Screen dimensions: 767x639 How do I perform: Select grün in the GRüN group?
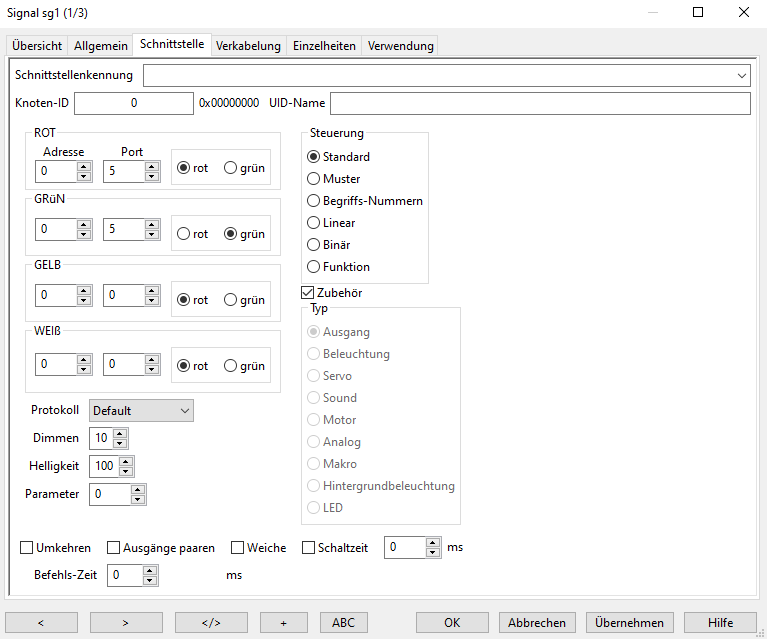click(244, 234)
